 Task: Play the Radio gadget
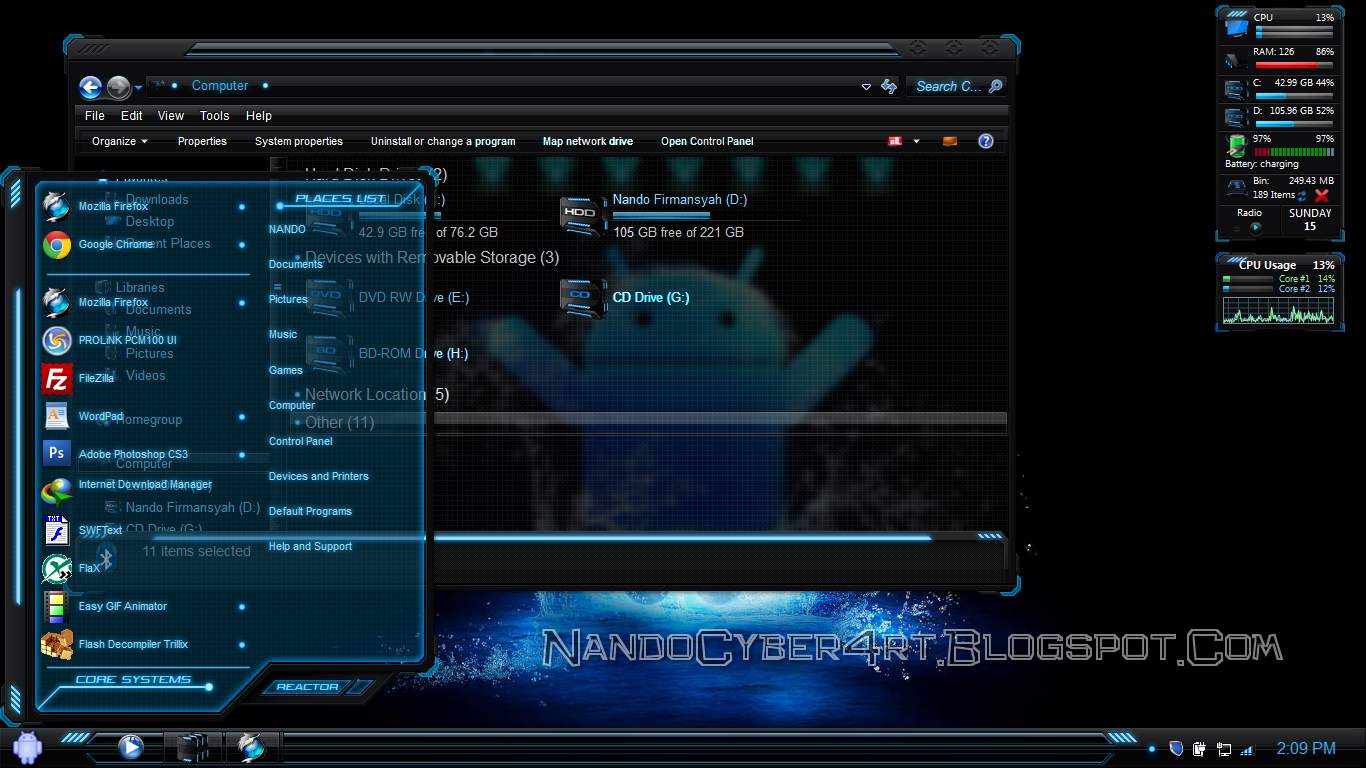coord(1255,228)
